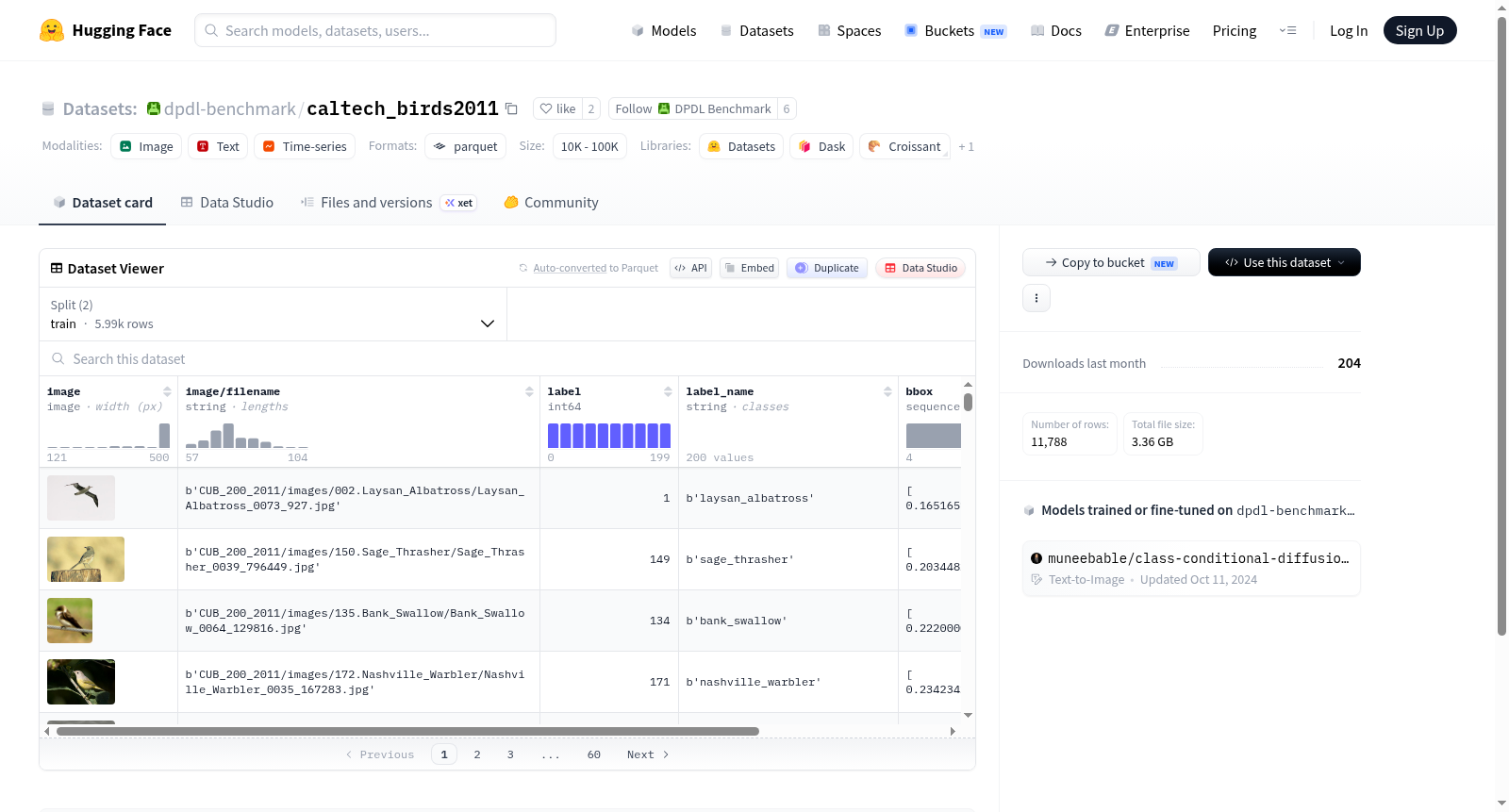Click the Hugging Face logo icon

pos(52,30)
